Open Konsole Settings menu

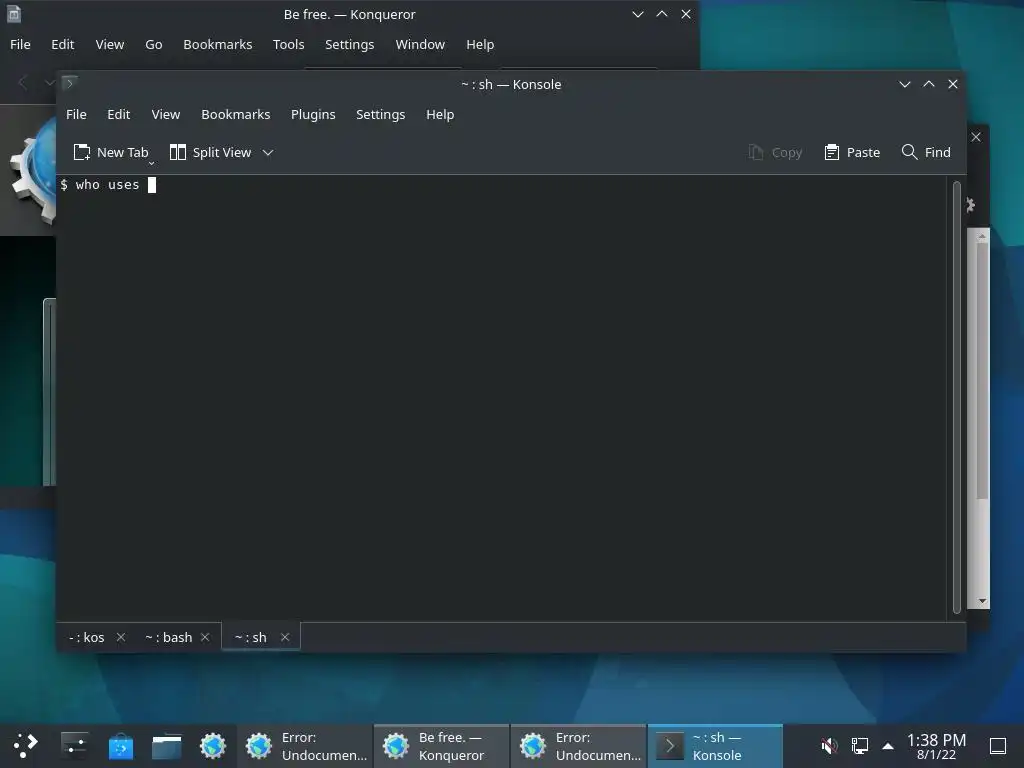[x=381, y=114]
